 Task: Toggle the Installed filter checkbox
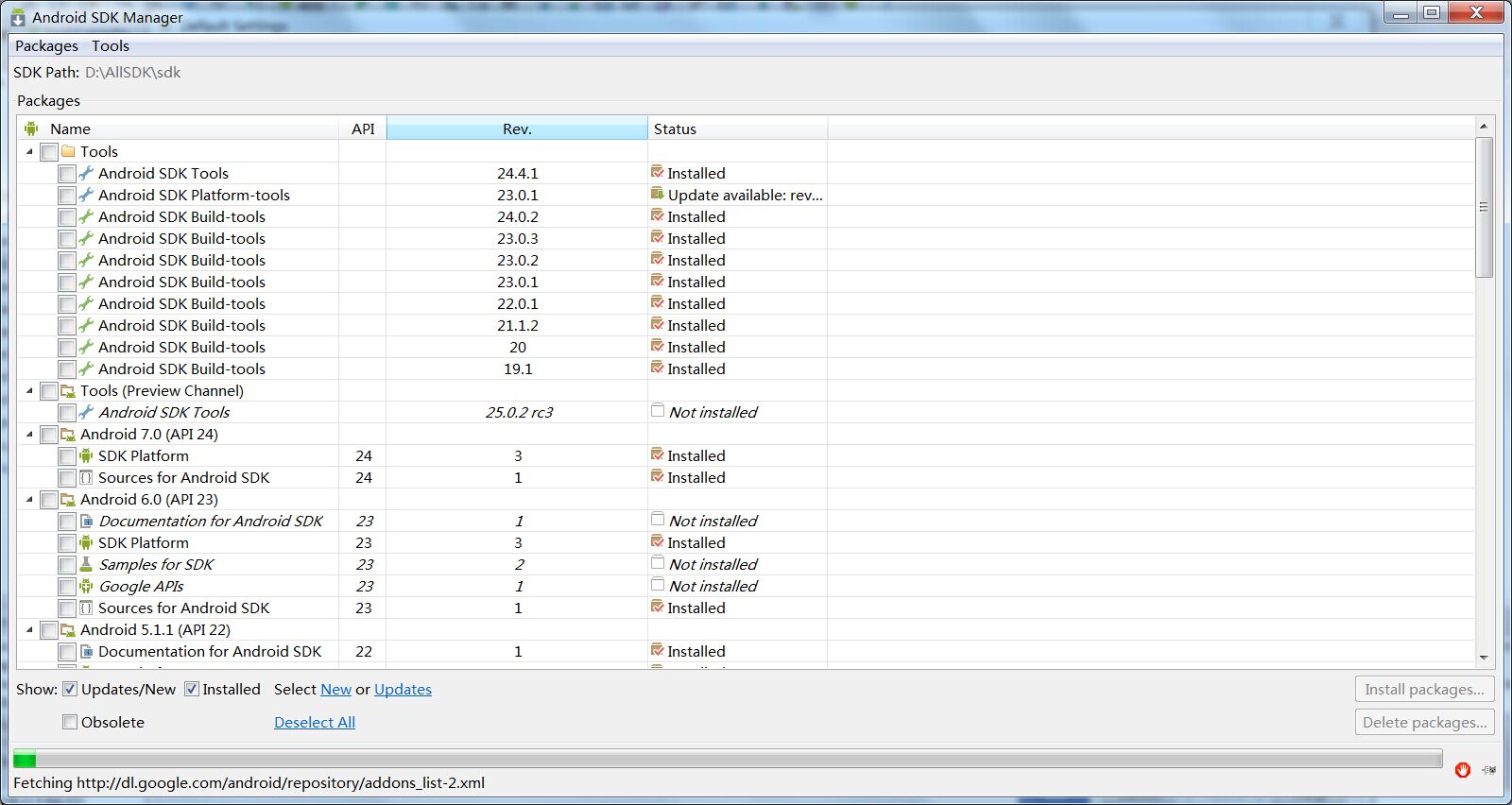[191, 689]
